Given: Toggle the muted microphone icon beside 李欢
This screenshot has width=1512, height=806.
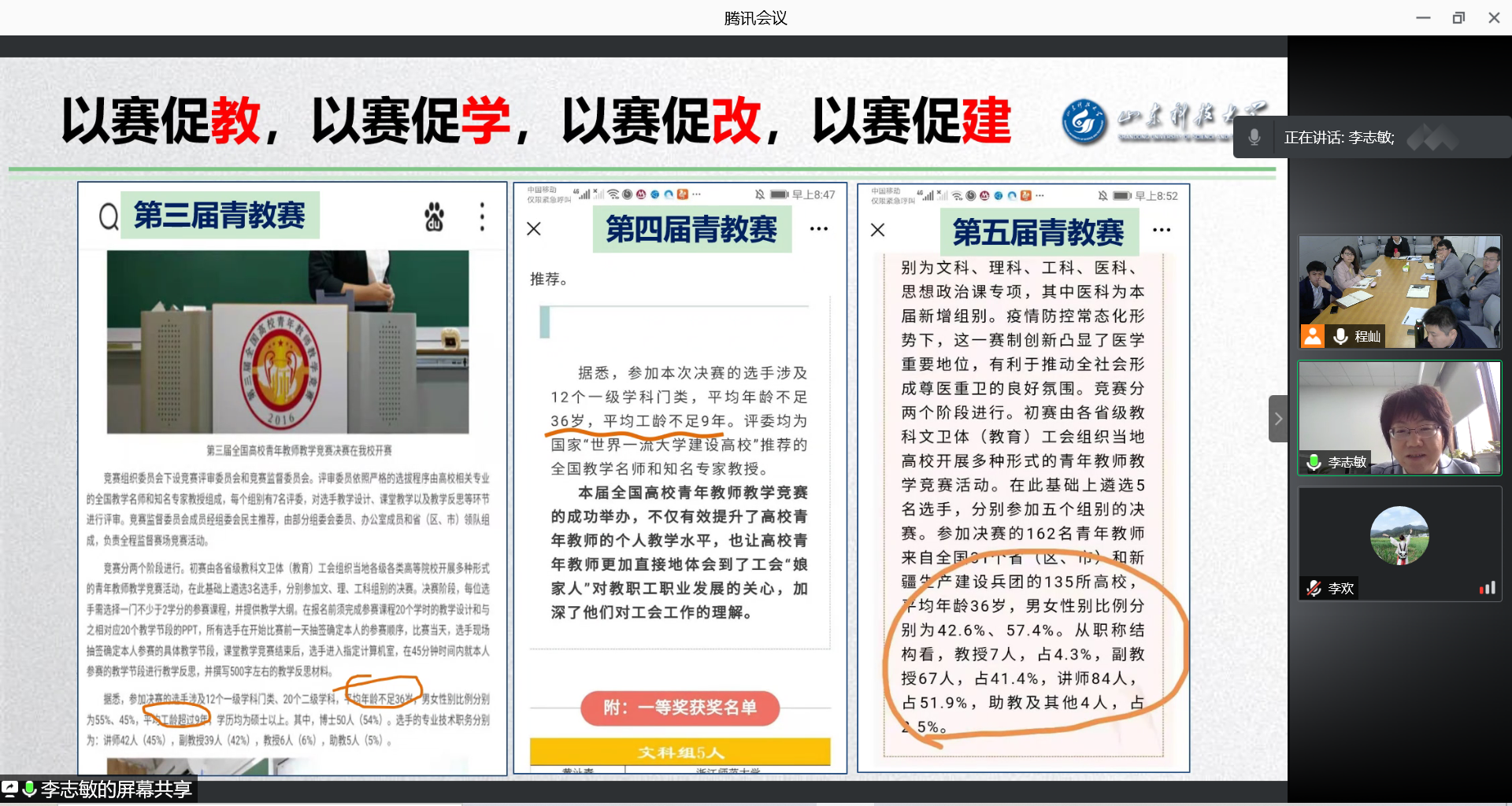Looking at the screenshot, I should pos(1314,588).
